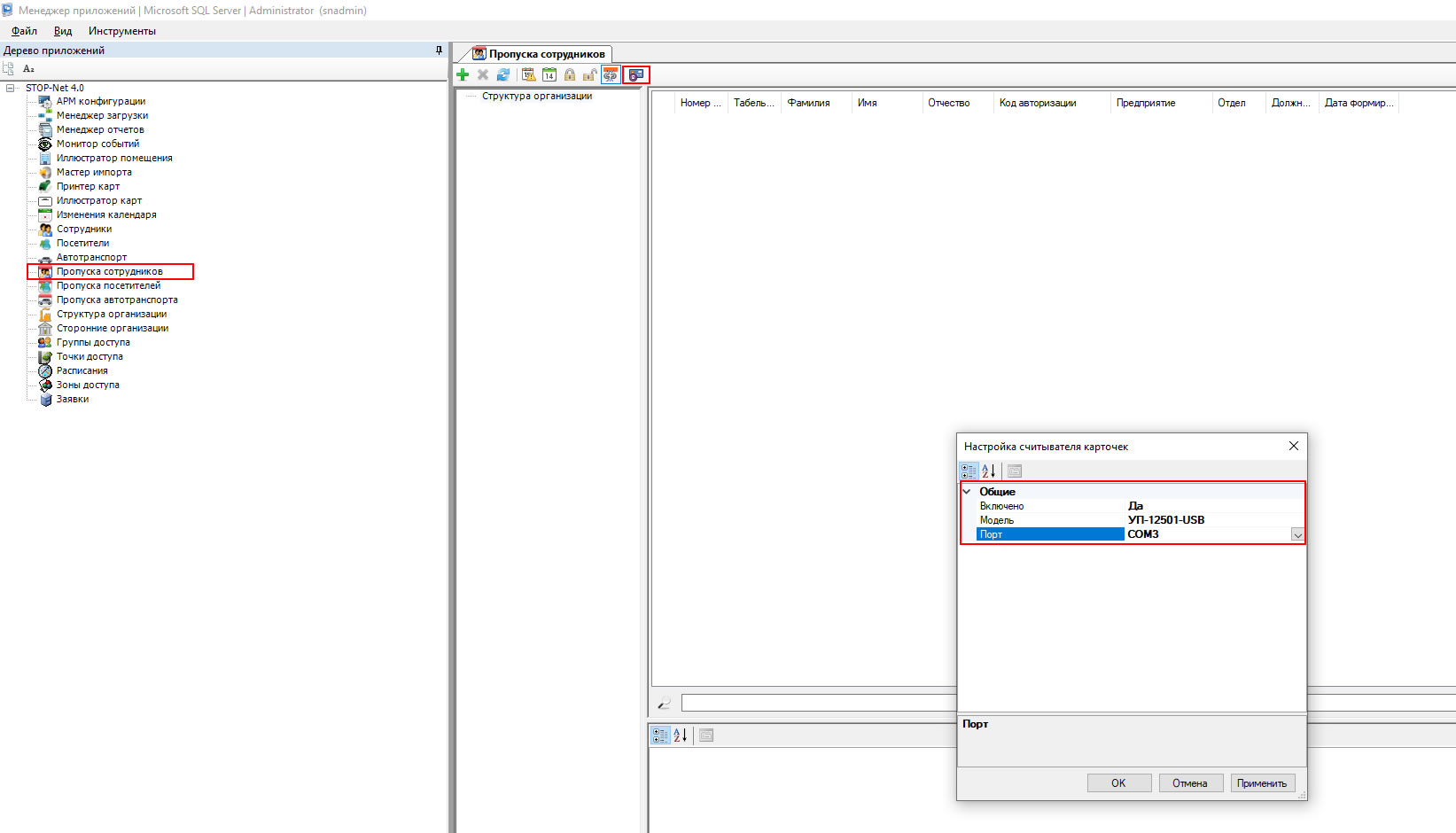This screenshot has width=1456, height=833.
Task: Toggle alphabetical sort in bottom property grid
Action: pos(681,735)
